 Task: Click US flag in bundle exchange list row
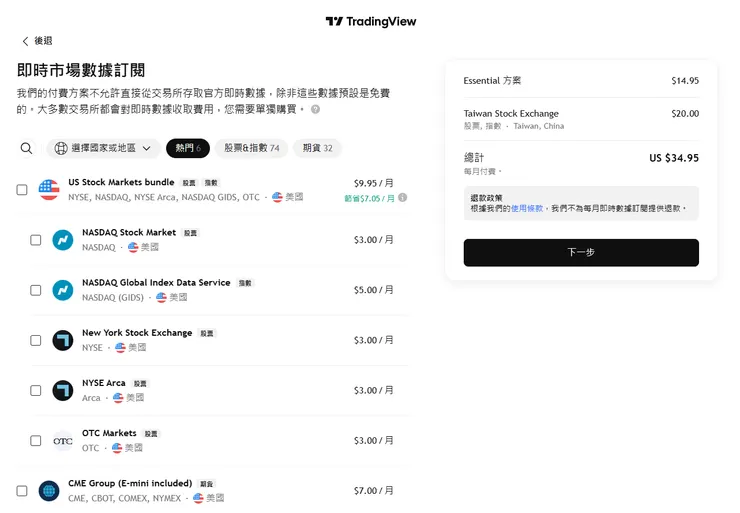coord(278,197)
